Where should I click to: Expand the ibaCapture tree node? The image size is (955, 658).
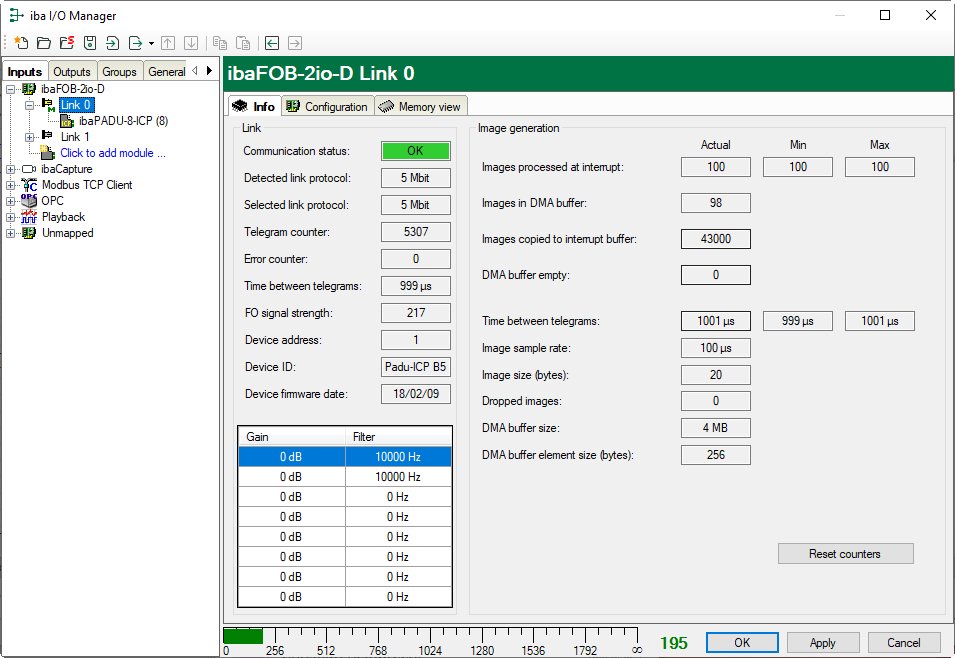pos(10,169)
